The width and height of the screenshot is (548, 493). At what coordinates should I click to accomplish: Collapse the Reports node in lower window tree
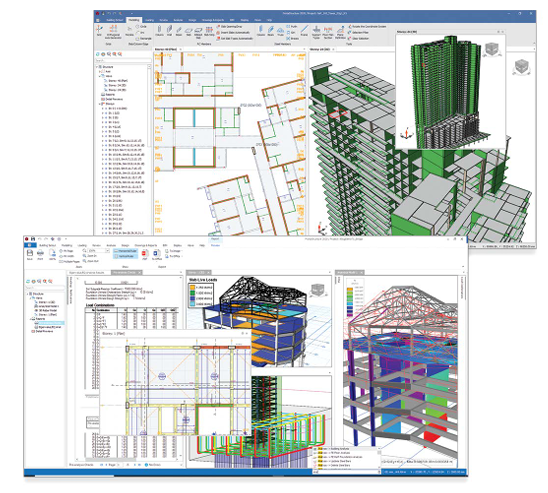click(x=30, y=319)
